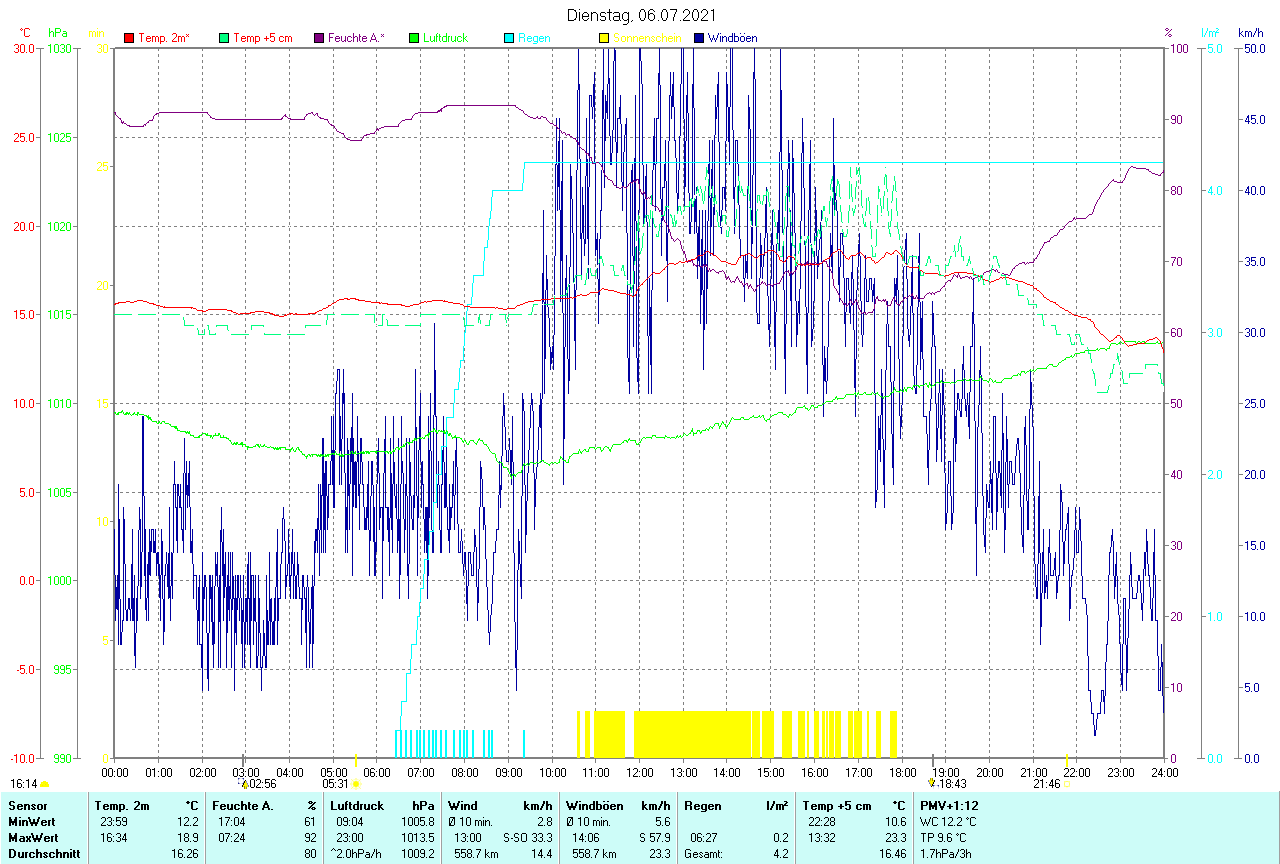
Task: Click the gust max value S 57.9
Action: (x=656, y=838)
